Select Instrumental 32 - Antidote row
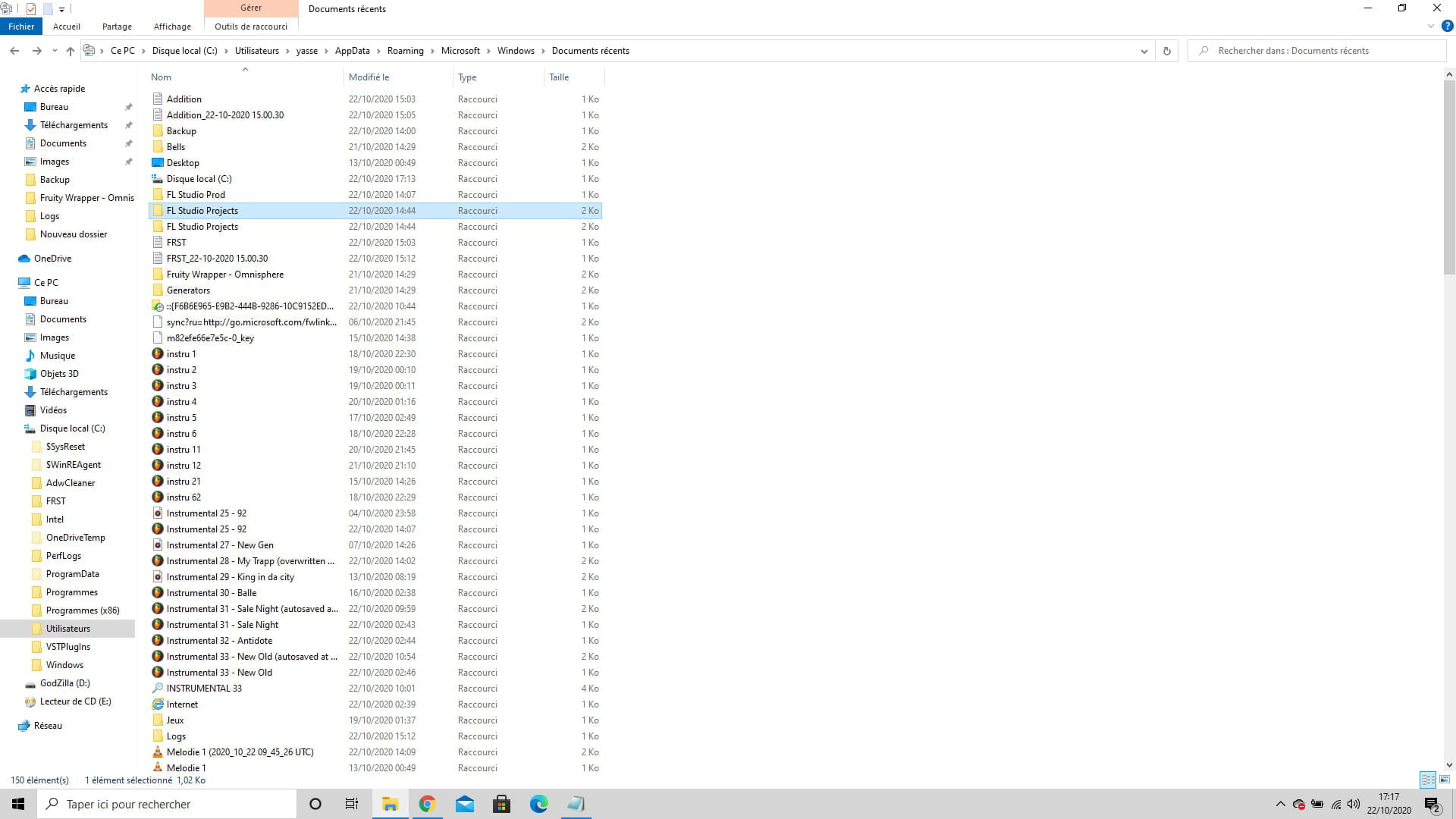1456x819 pixels. point(375,641)
